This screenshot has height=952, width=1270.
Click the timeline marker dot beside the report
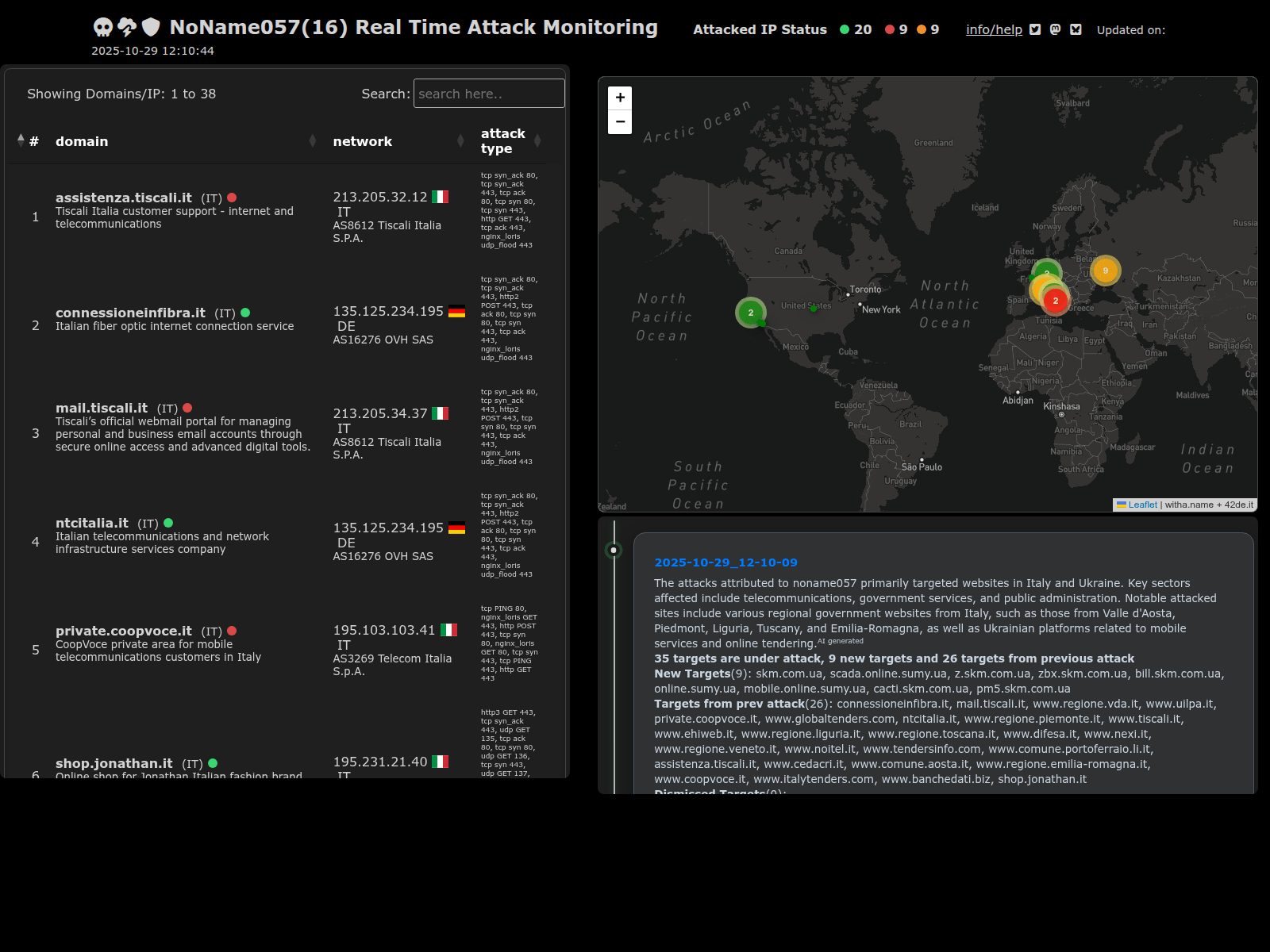click(614, 550)
